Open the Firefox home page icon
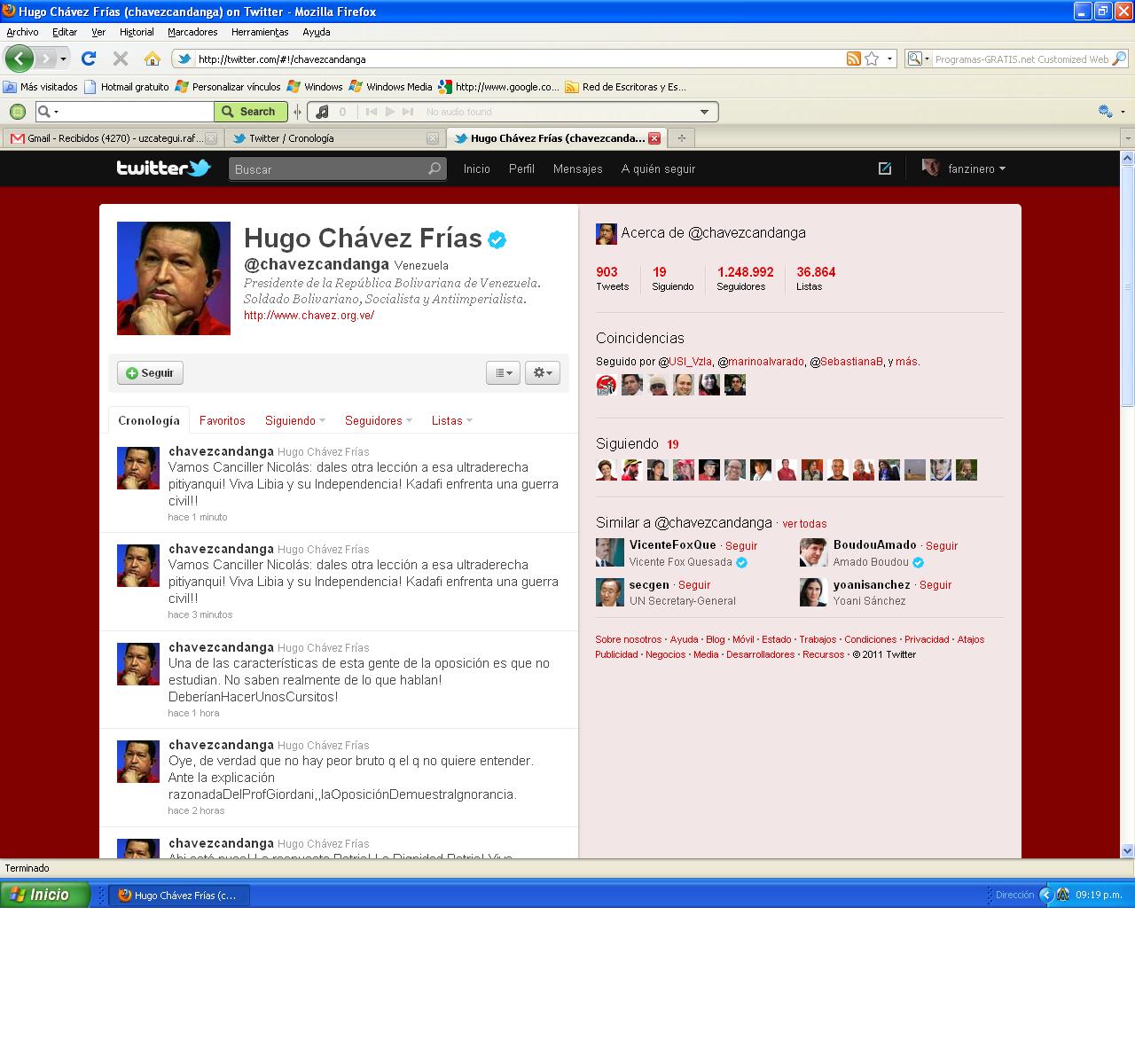Image resolution: width=1135 pixels, height=1064 pixels. pyautogui.click(x=153, y=59)
